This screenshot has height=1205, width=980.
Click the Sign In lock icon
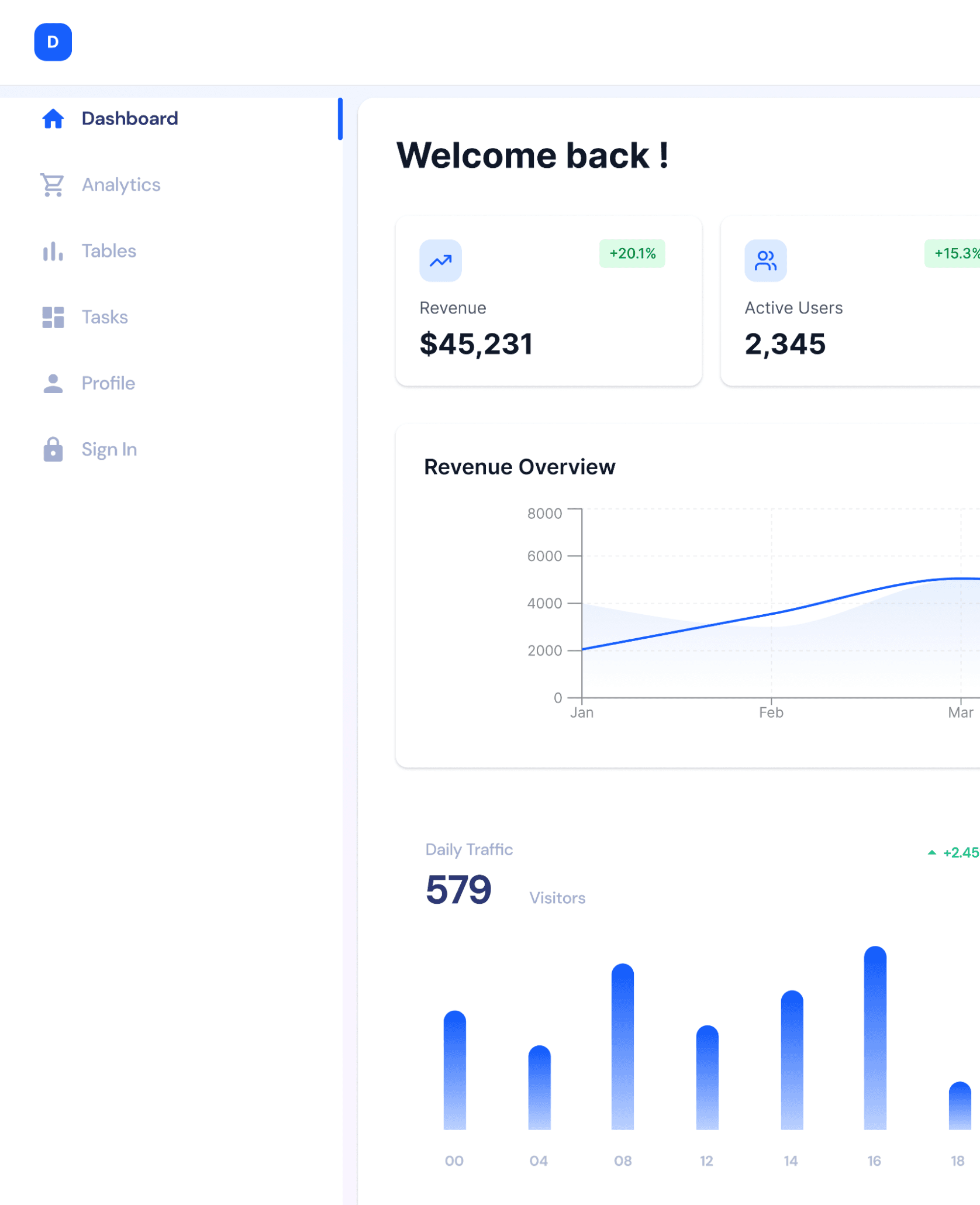pos(53,449)
